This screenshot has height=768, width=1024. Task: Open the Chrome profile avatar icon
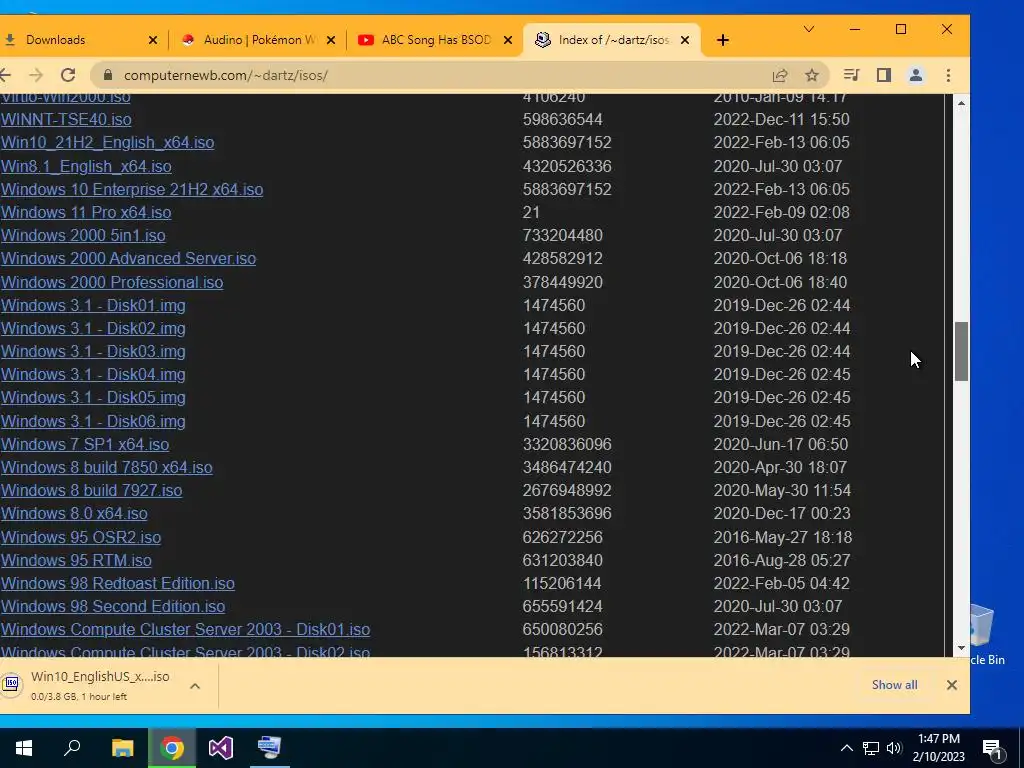point(916,75)
